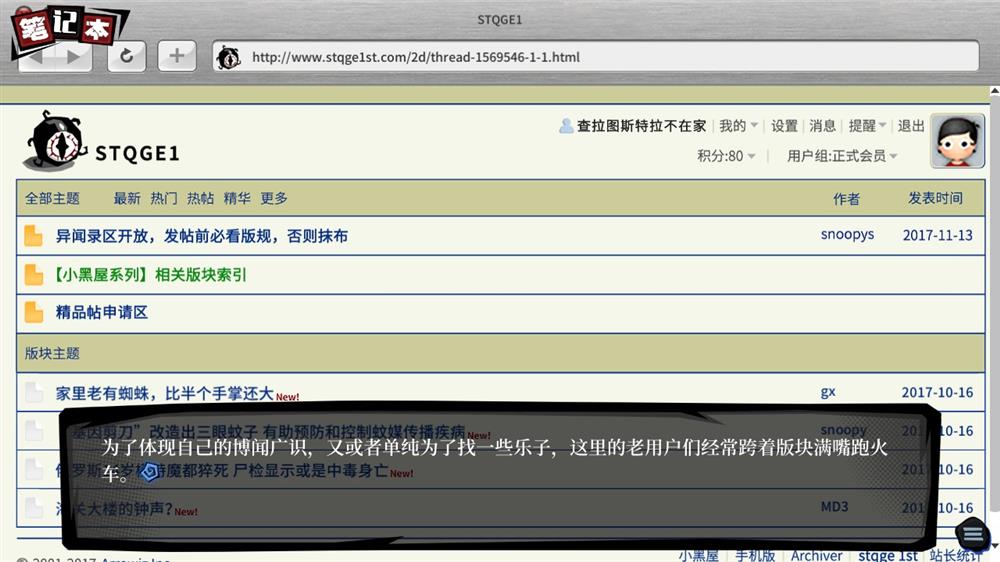Viewport: 1000px width, 562px height.
Task: Expand 用户组:正式会员 dropdown
Action: (842, 156)
